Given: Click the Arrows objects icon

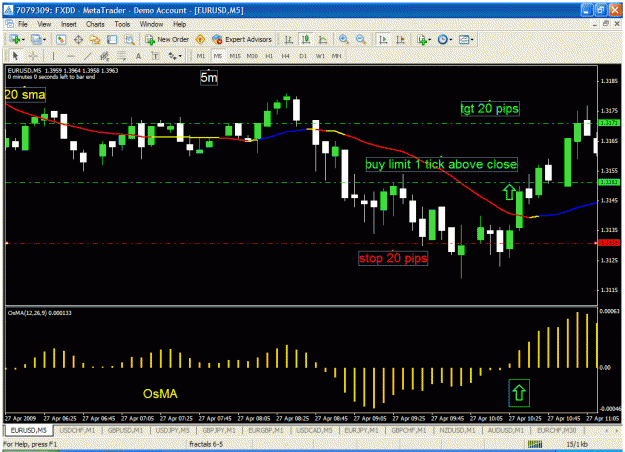Looking at the screenshot, I should point(172,56).
